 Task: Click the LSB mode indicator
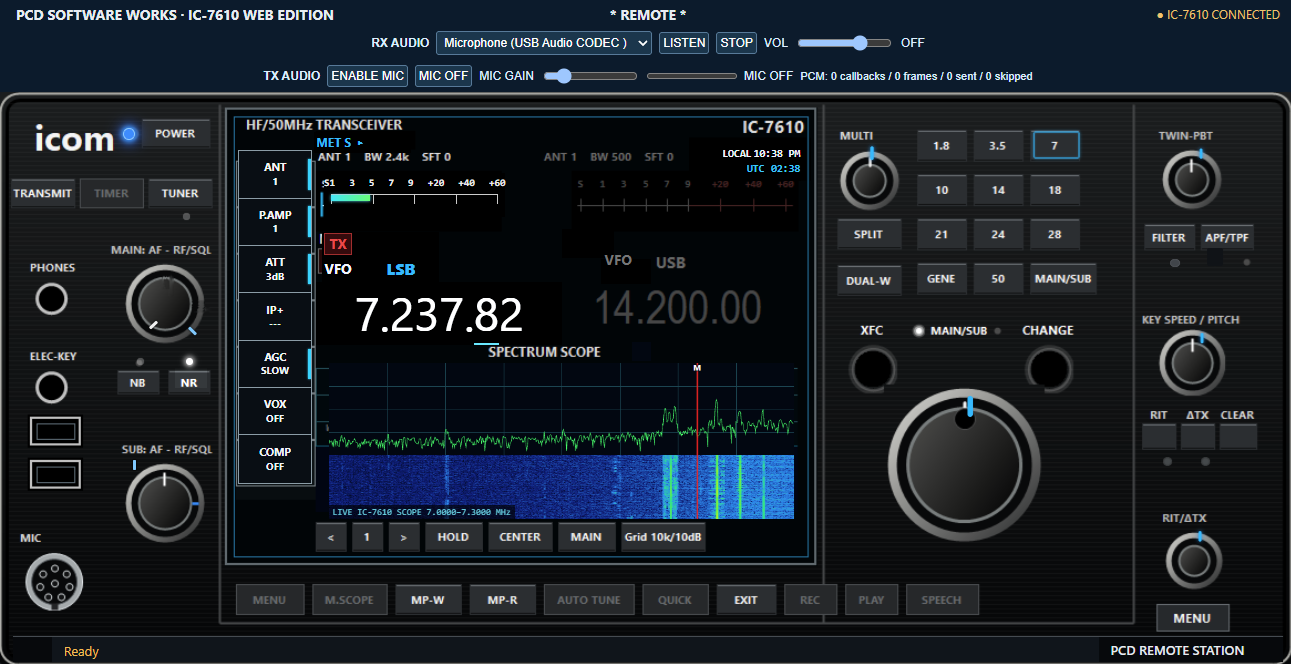[401, 269]
